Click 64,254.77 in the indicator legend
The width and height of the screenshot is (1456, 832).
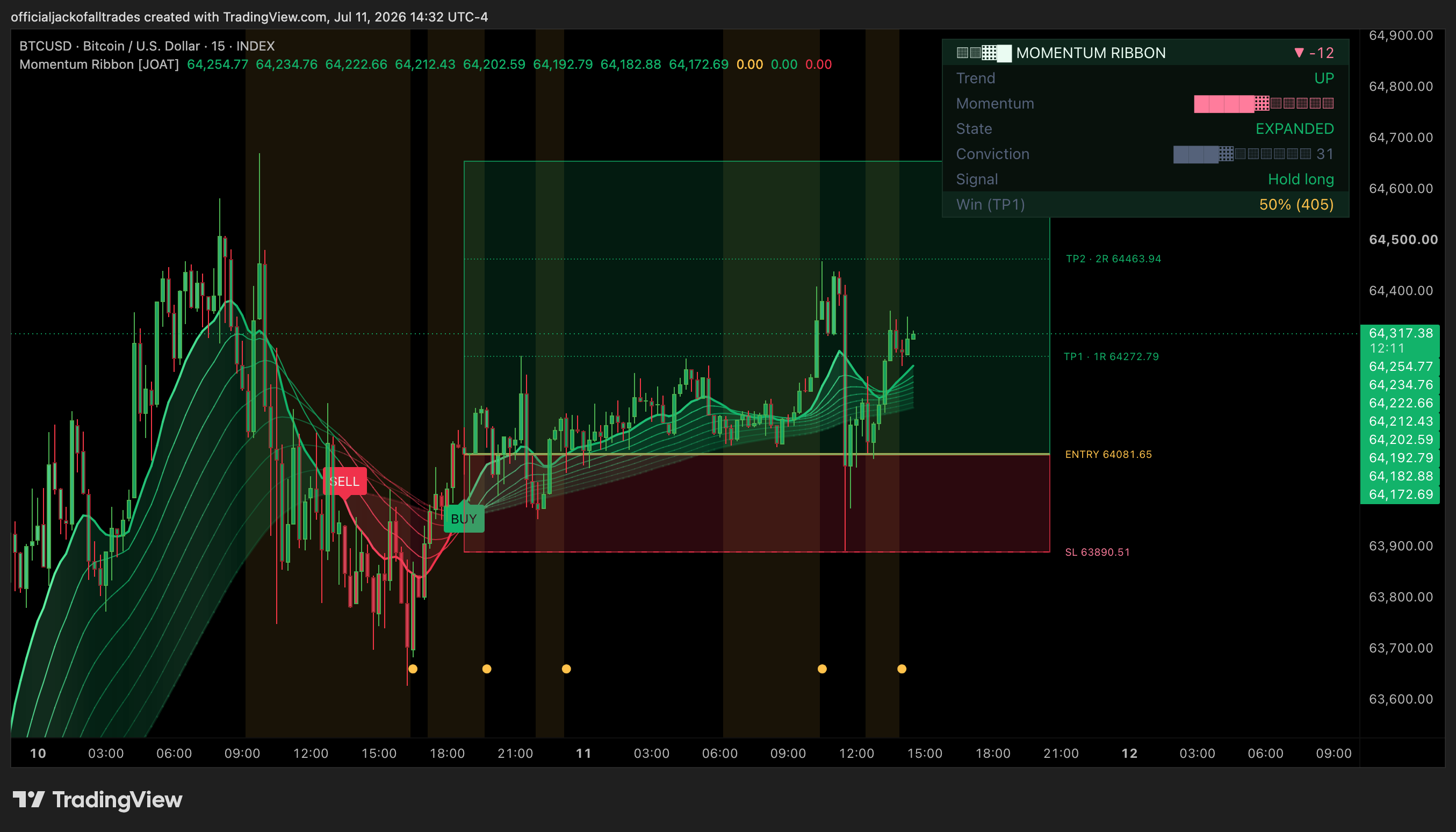tap(218, 64)
